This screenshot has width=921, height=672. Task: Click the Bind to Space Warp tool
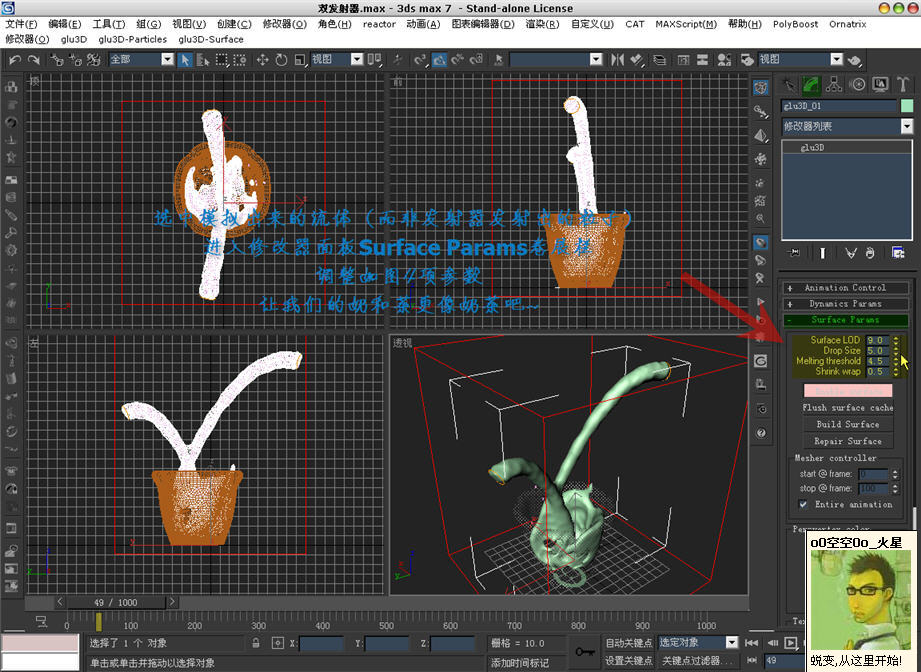tap(93, 59)
